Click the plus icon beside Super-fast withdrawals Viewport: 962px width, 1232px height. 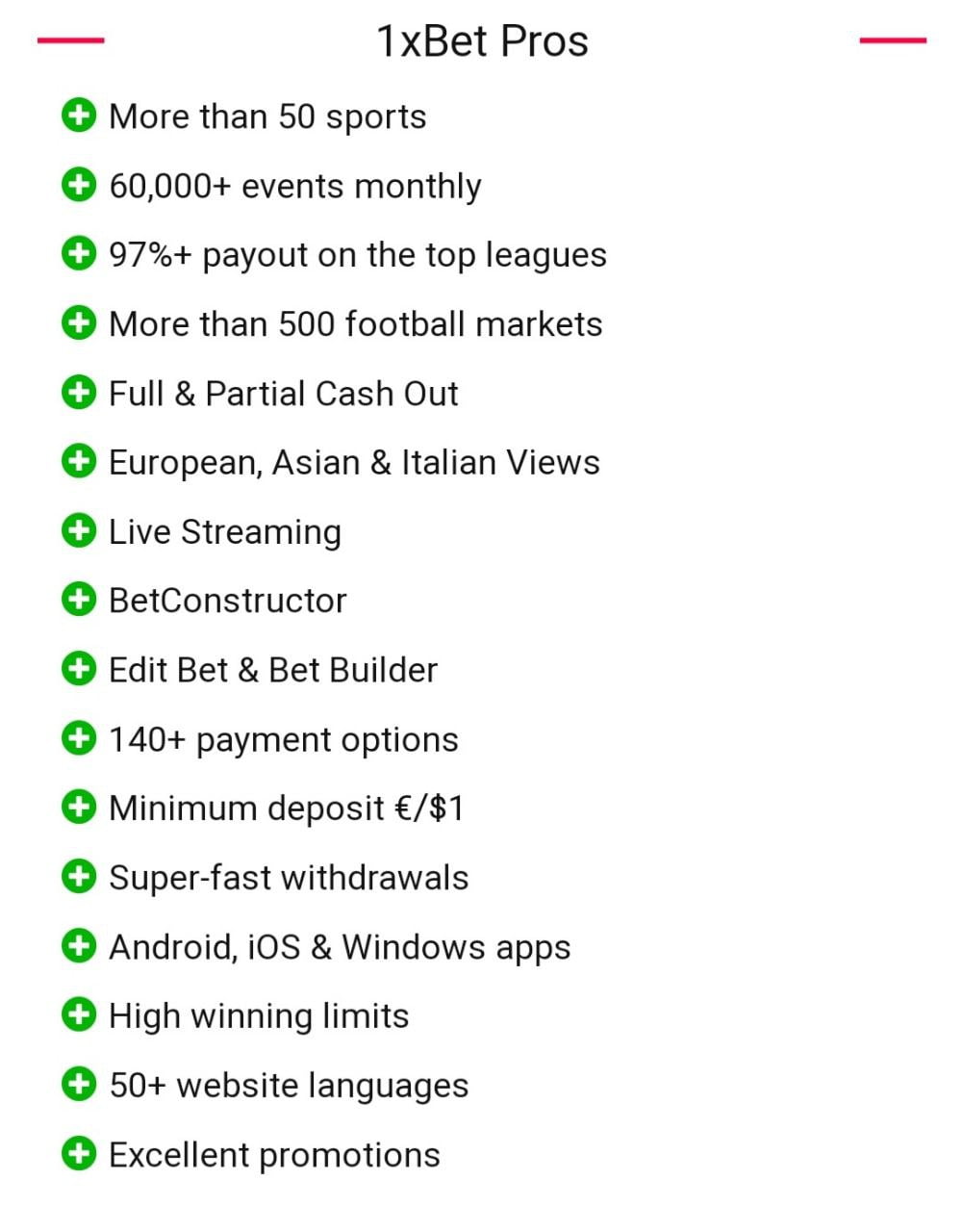click(x=78, y=877)
